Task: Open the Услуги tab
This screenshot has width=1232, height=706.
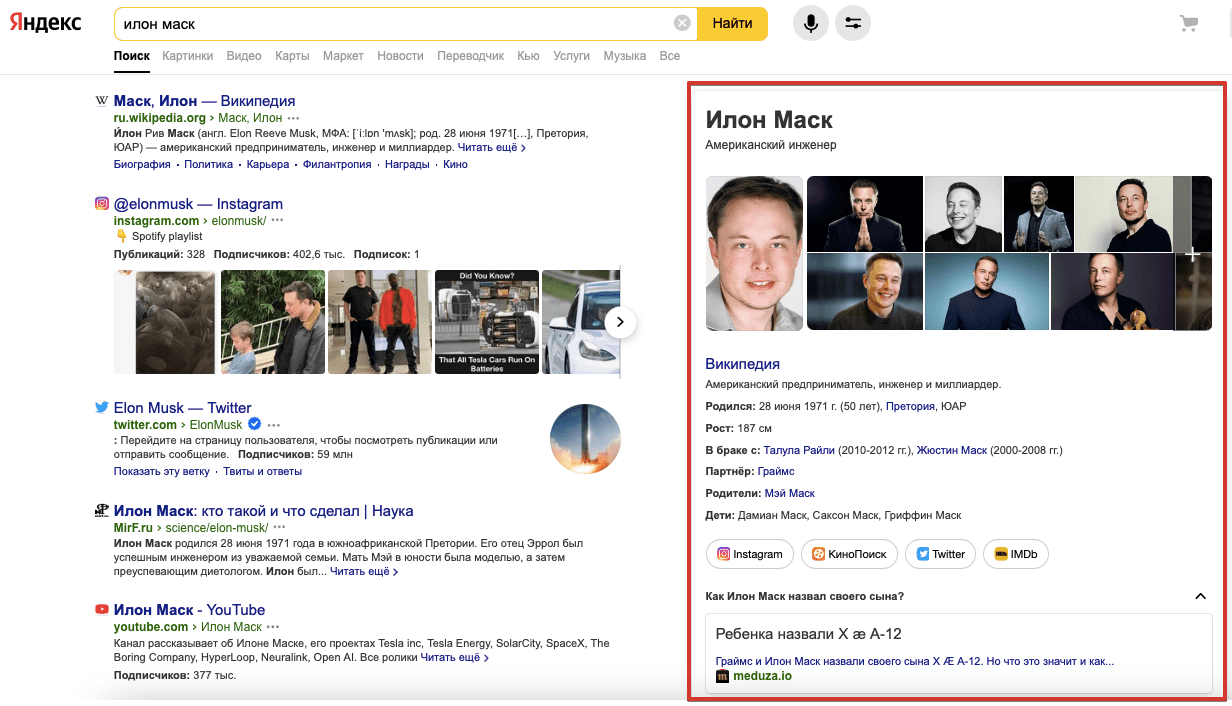Action: pos(571,56)
